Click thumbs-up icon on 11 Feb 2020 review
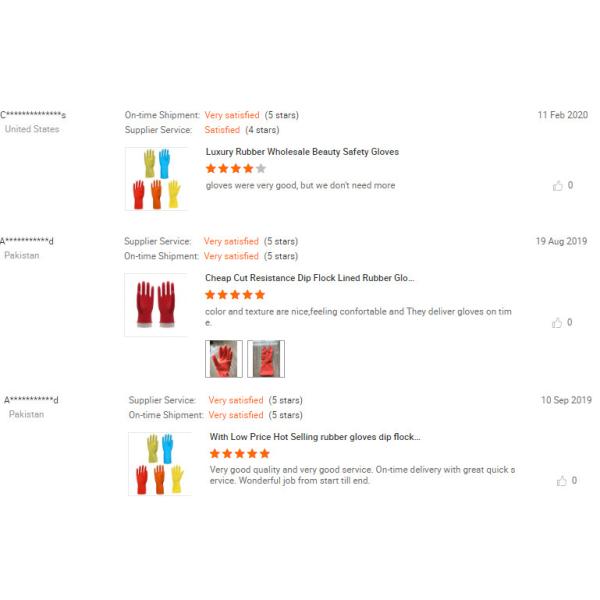Image resolution: width=600 pixels, height=600 pixels. pyautogui.click(x=558, y=185)
